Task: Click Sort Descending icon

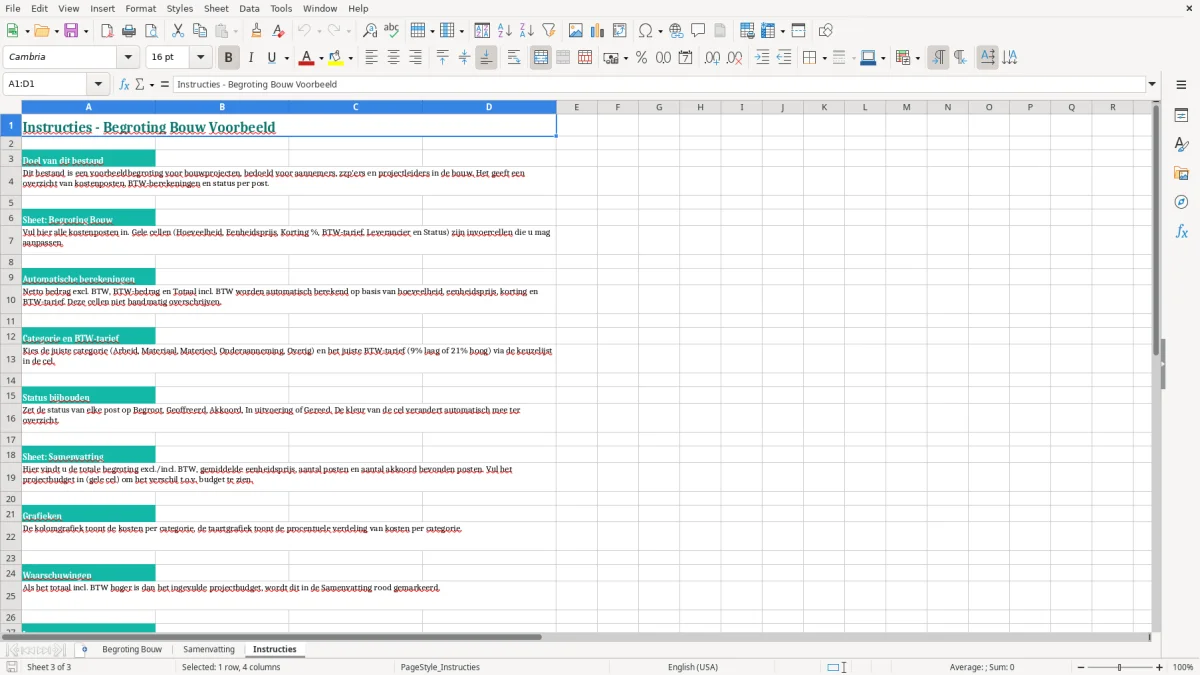Action: point(526,31)
